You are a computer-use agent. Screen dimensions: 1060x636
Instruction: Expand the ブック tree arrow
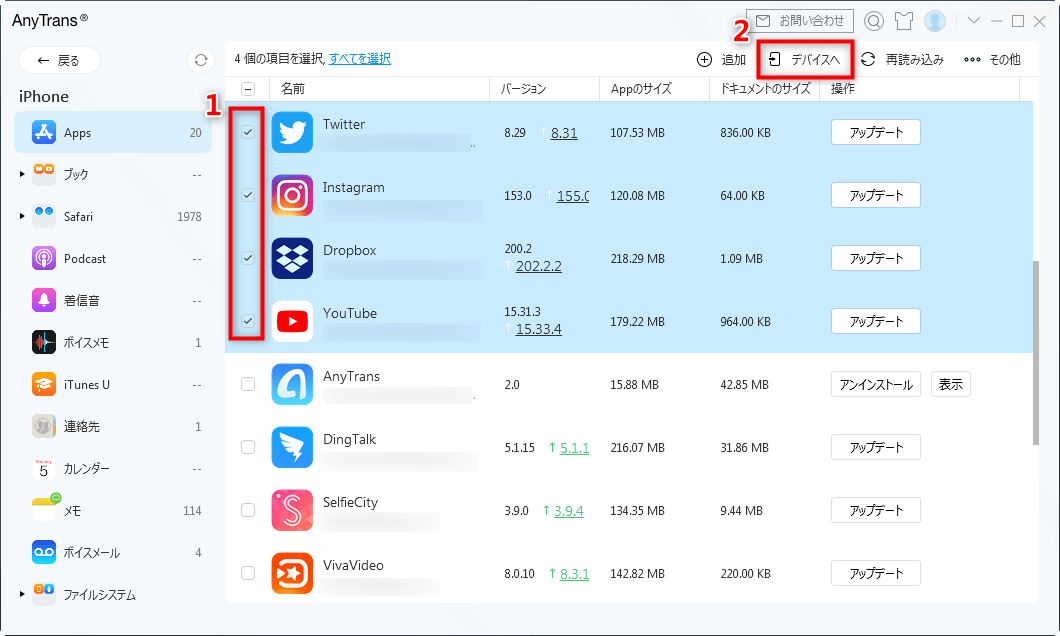click(x=22, y=174)
